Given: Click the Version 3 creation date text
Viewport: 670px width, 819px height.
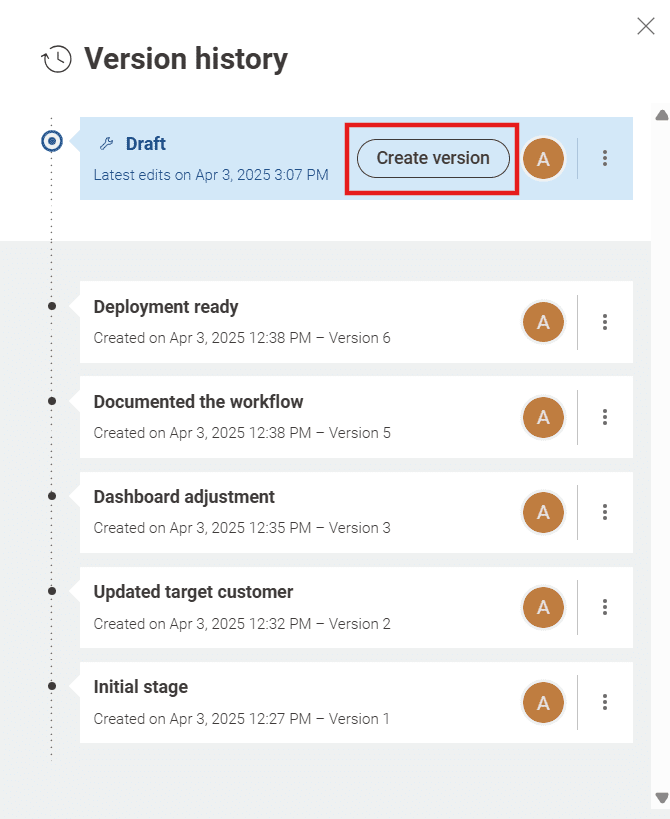Looking at the screenshot, I should pos(242,528).
